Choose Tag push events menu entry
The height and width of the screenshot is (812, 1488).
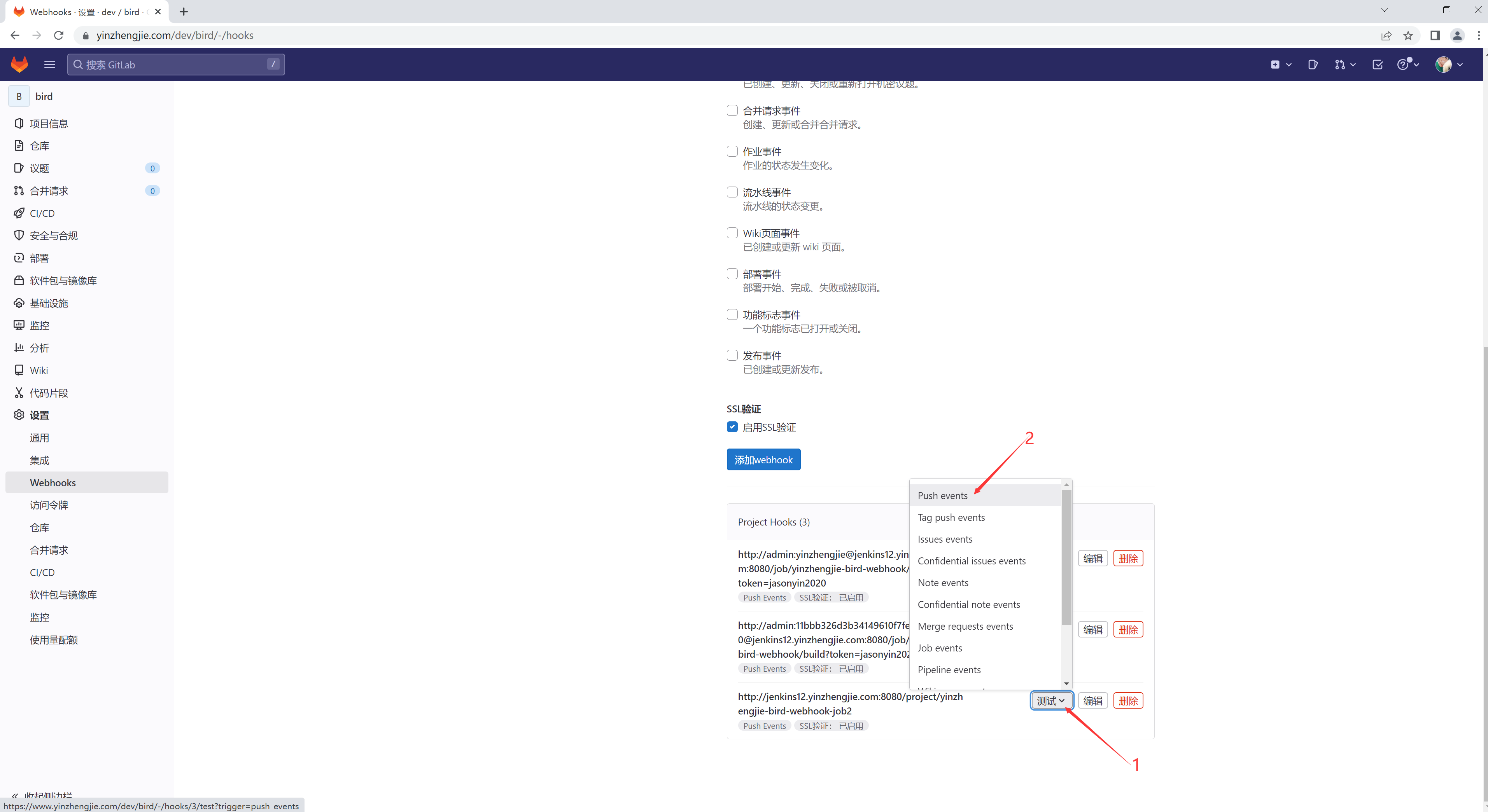point(951,517)
